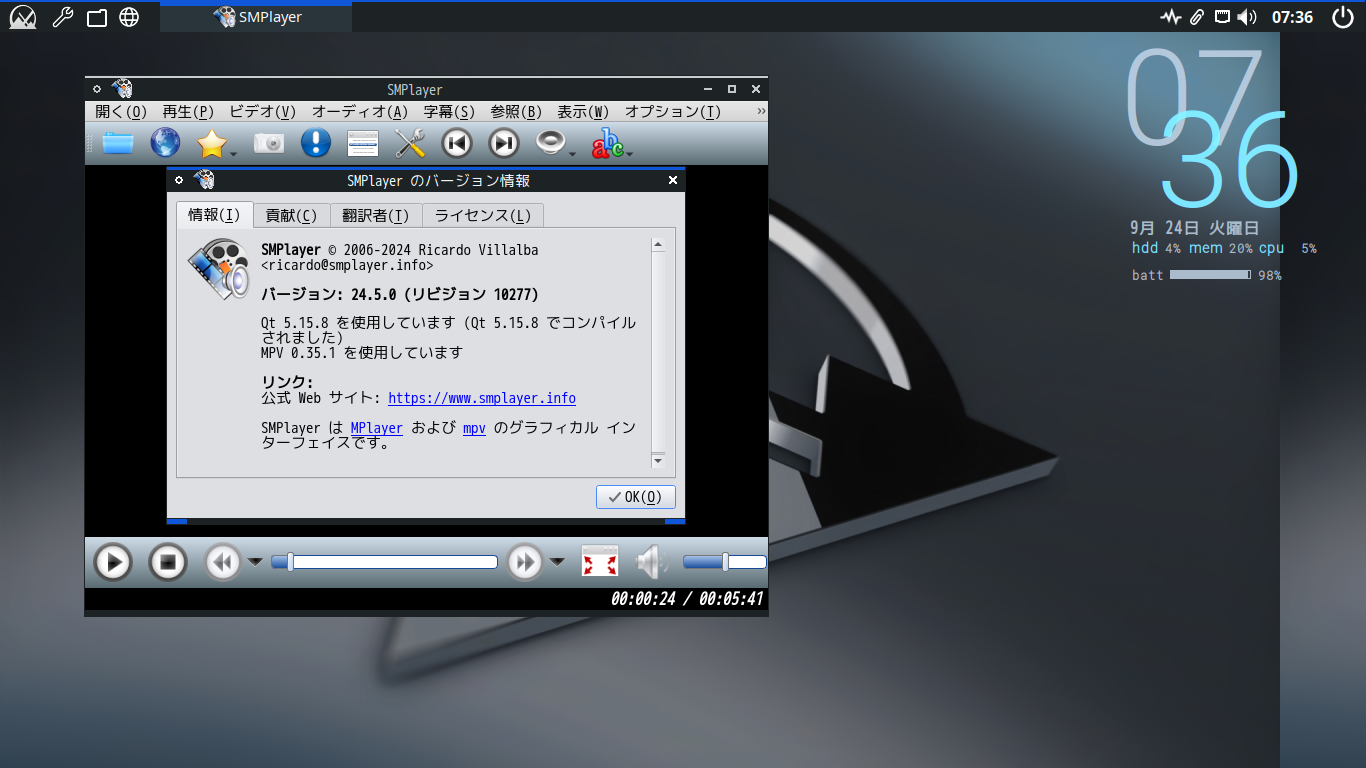The height and width of the screenshot is (768, 1366).
Task: Launch the web browser globe in panel
Action: point(129,17)
